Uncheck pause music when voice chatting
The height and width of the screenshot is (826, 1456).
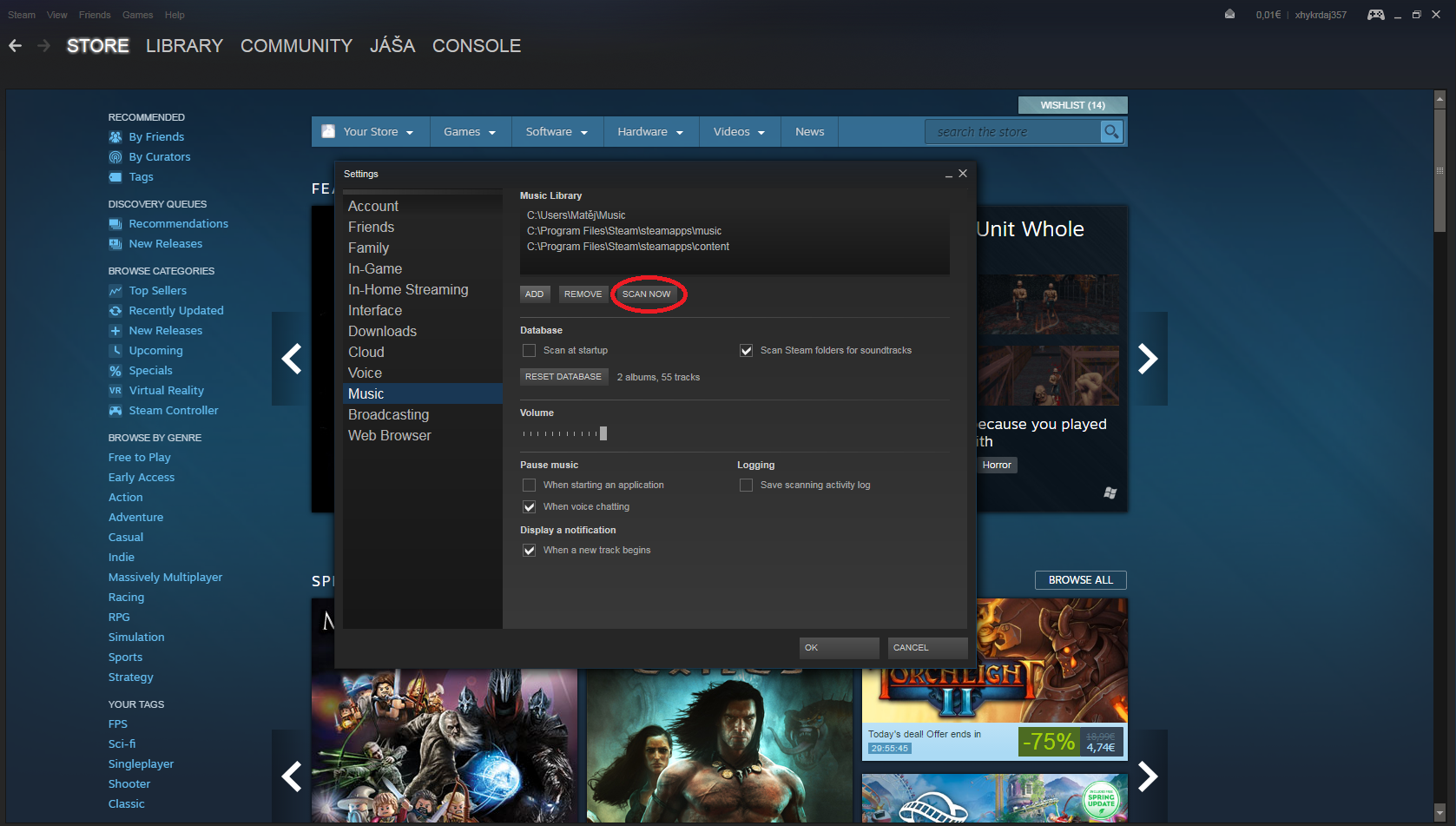[x=529, y=507]
